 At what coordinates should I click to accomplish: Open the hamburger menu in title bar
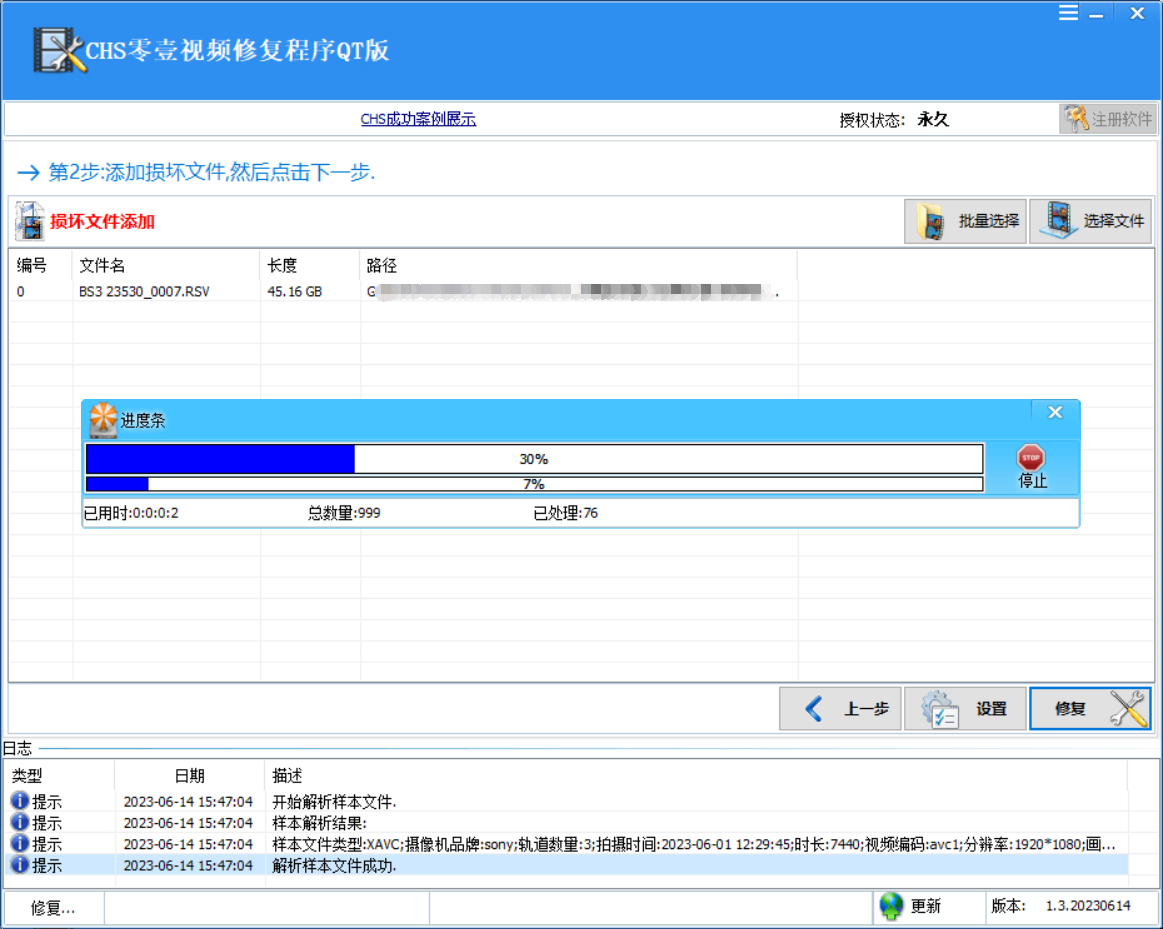(x=1068, y=13)
